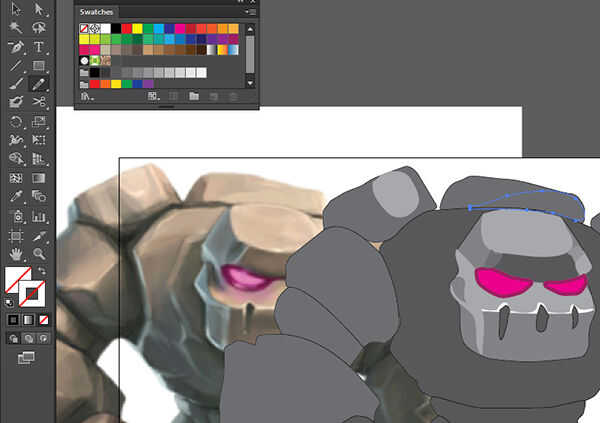Open the Show Swatch Kinds menu
The image size is (600, 423).
coord(153,96)
